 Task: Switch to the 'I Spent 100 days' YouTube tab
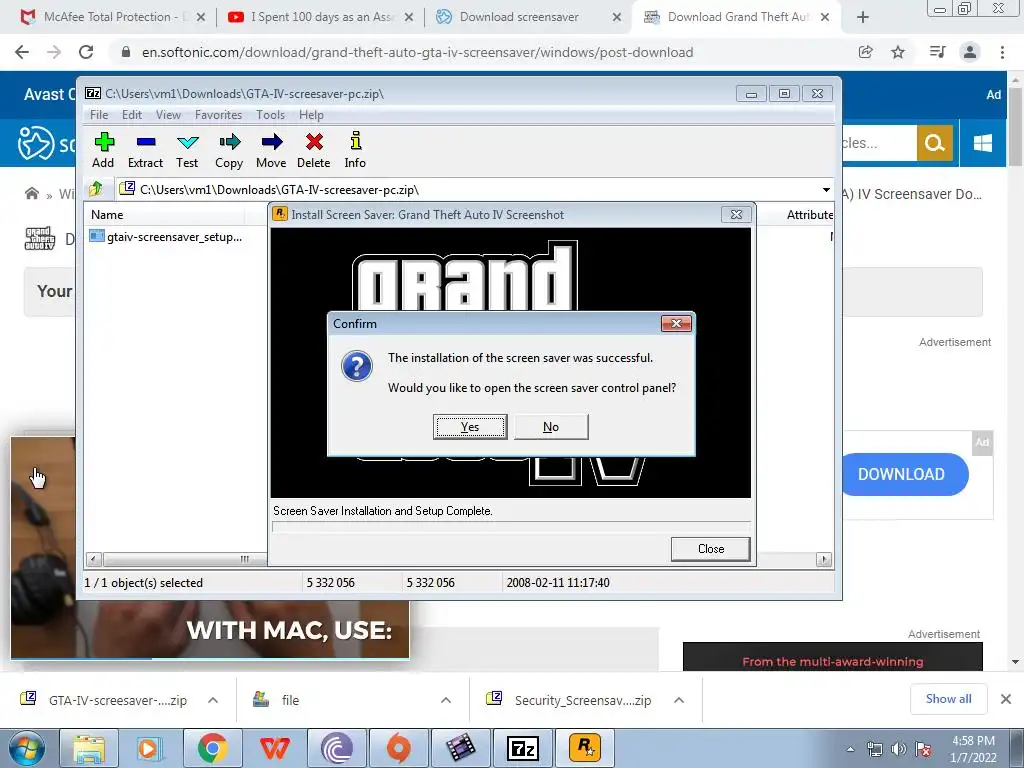[x=322, y=17]
